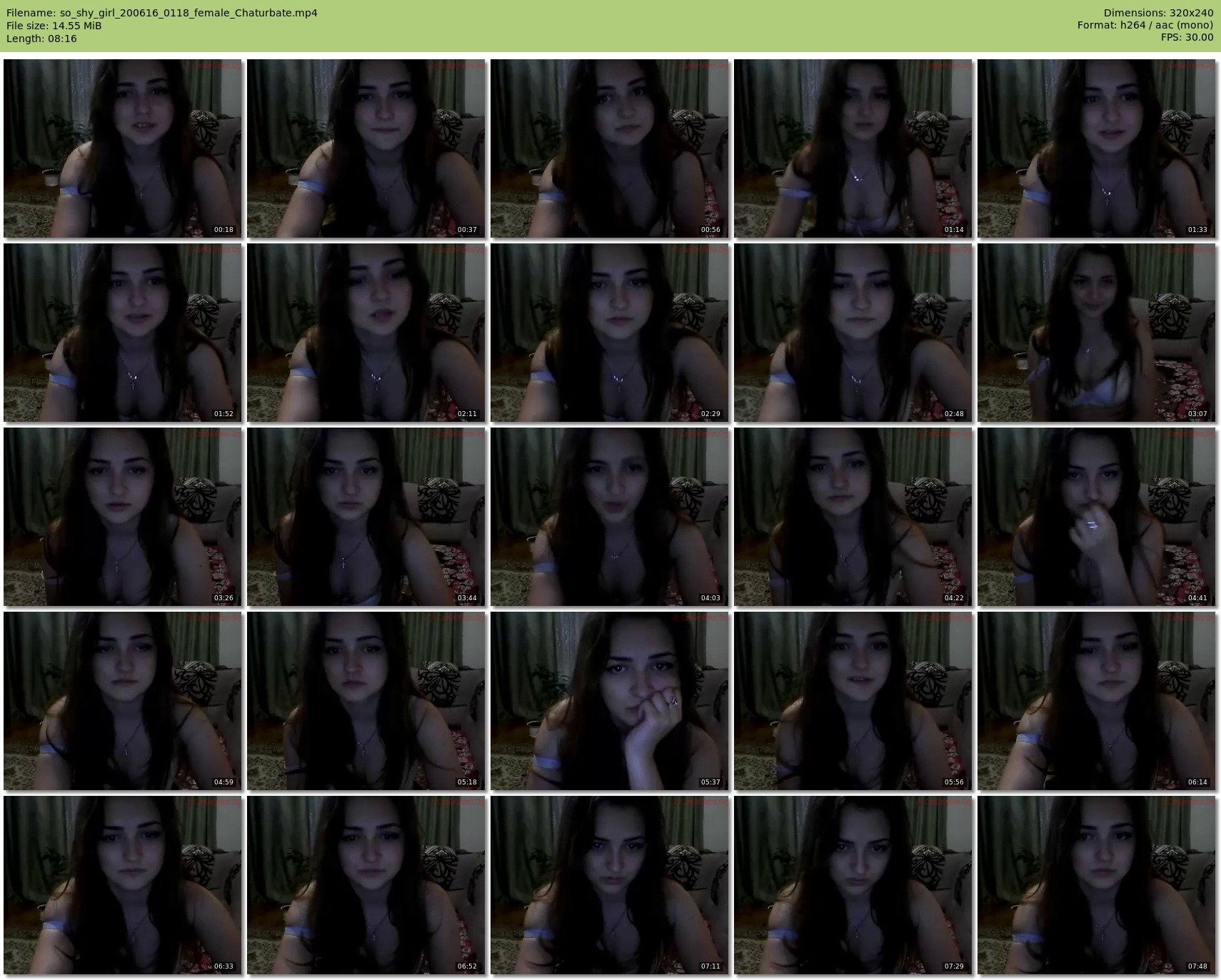Click the frame labeled 05:56

click(x=853, y=701)
